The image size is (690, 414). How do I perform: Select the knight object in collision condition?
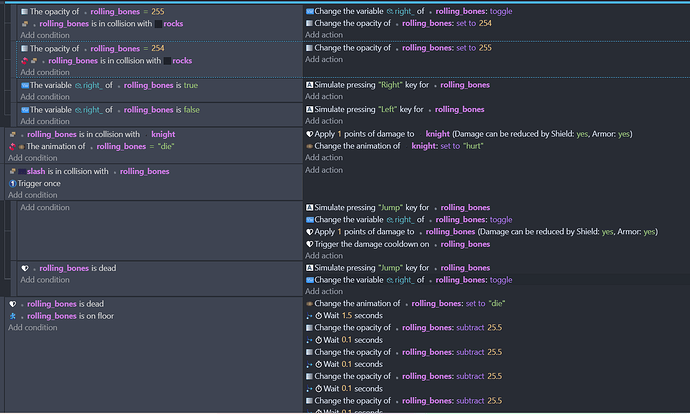click(162, 134)
